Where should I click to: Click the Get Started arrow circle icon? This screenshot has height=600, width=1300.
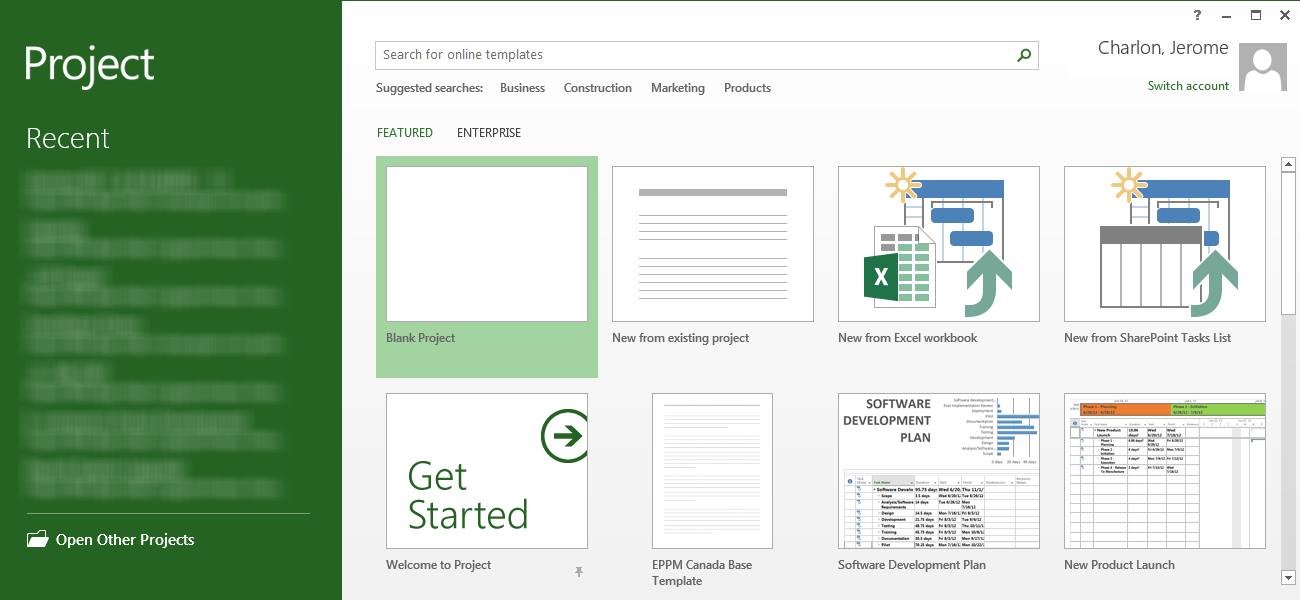click(564, 435)
